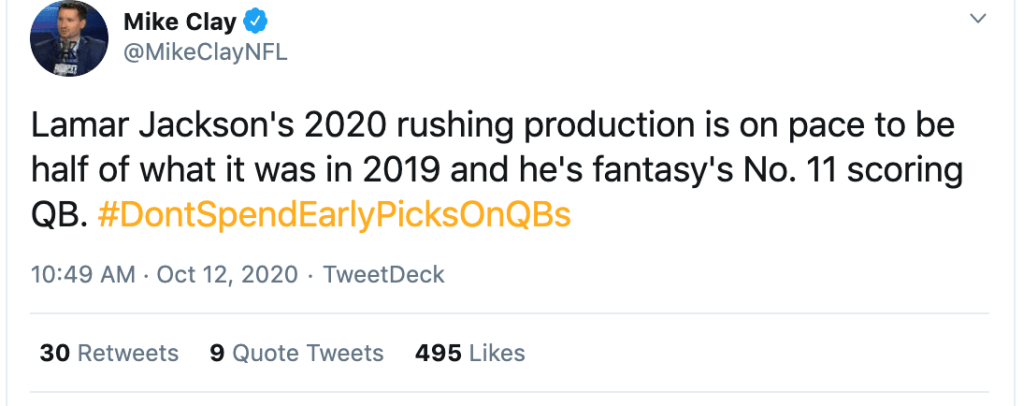The width and height of the screenshot is (1023, 406).
Task: Open the Mike Clay display name
Action: click(179, 21)
